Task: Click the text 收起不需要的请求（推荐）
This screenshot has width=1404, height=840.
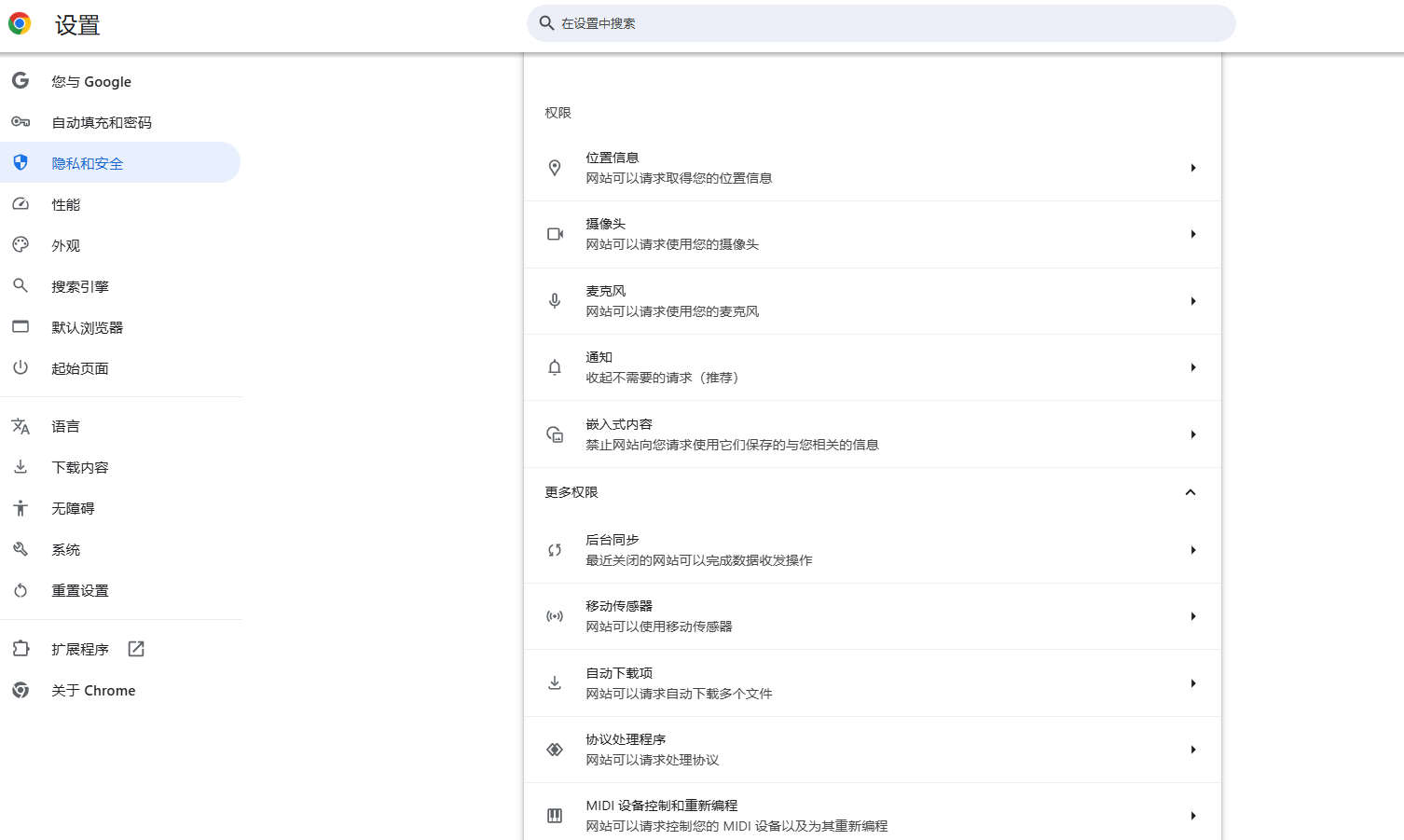Action: tap(663, 378)
